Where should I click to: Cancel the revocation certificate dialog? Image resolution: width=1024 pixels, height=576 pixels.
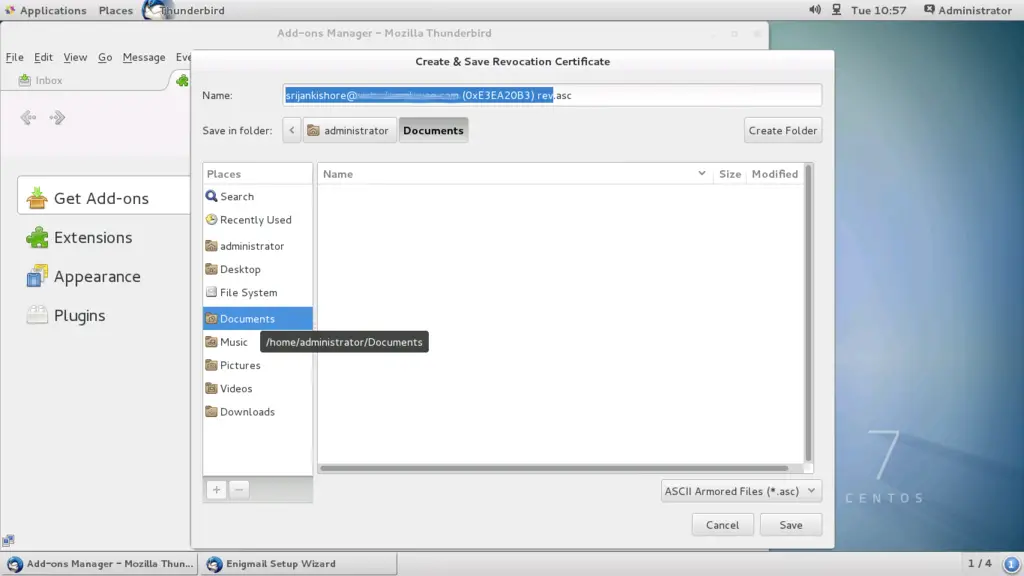[722, 525]
